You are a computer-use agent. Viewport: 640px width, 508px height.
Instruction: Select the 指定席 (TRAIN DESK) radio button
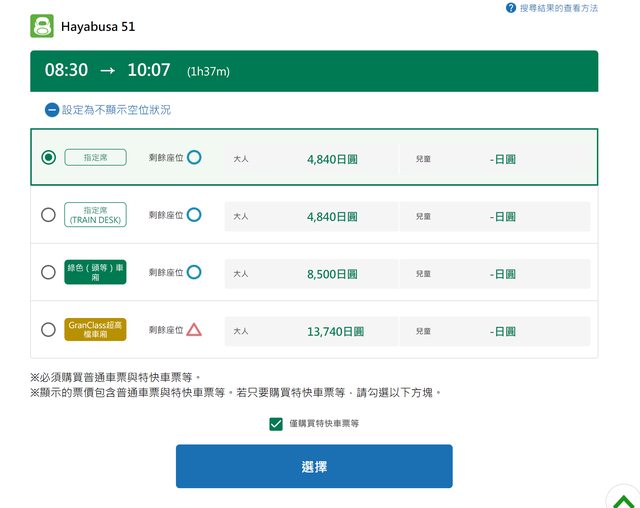click(48, 215)
